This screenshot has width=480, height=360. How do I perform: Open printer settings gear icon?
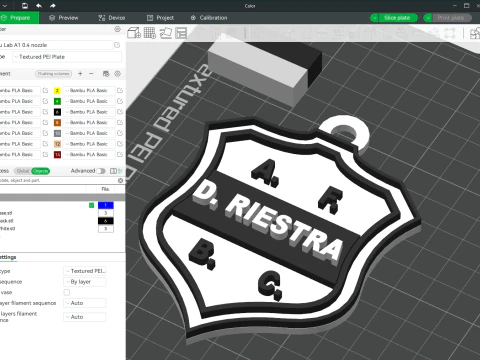pyautogui.click(x=117, y=29)
